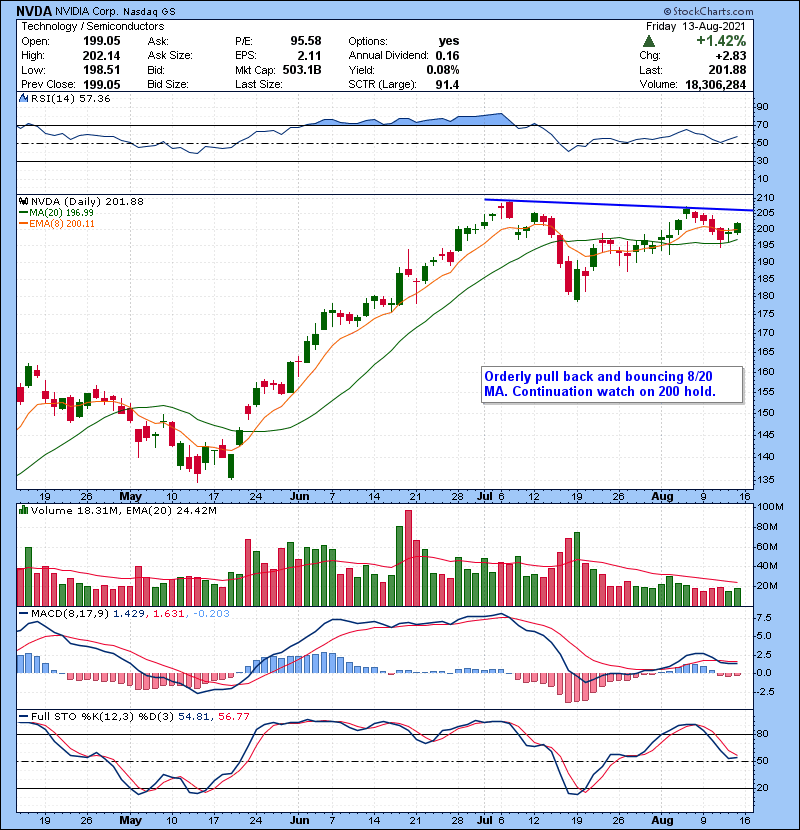Click the volume bars icon beside Volume 18.31M
This screenshot has height=830, width=800.
[x=24, y=510]
